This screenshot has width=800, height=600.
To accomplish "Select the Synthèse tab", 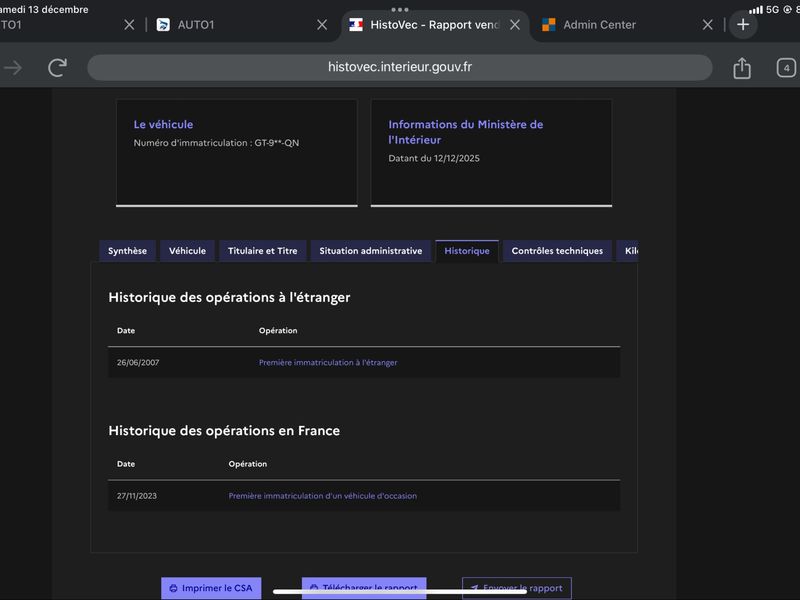I will pyautogui.click(x=127, y=251).
